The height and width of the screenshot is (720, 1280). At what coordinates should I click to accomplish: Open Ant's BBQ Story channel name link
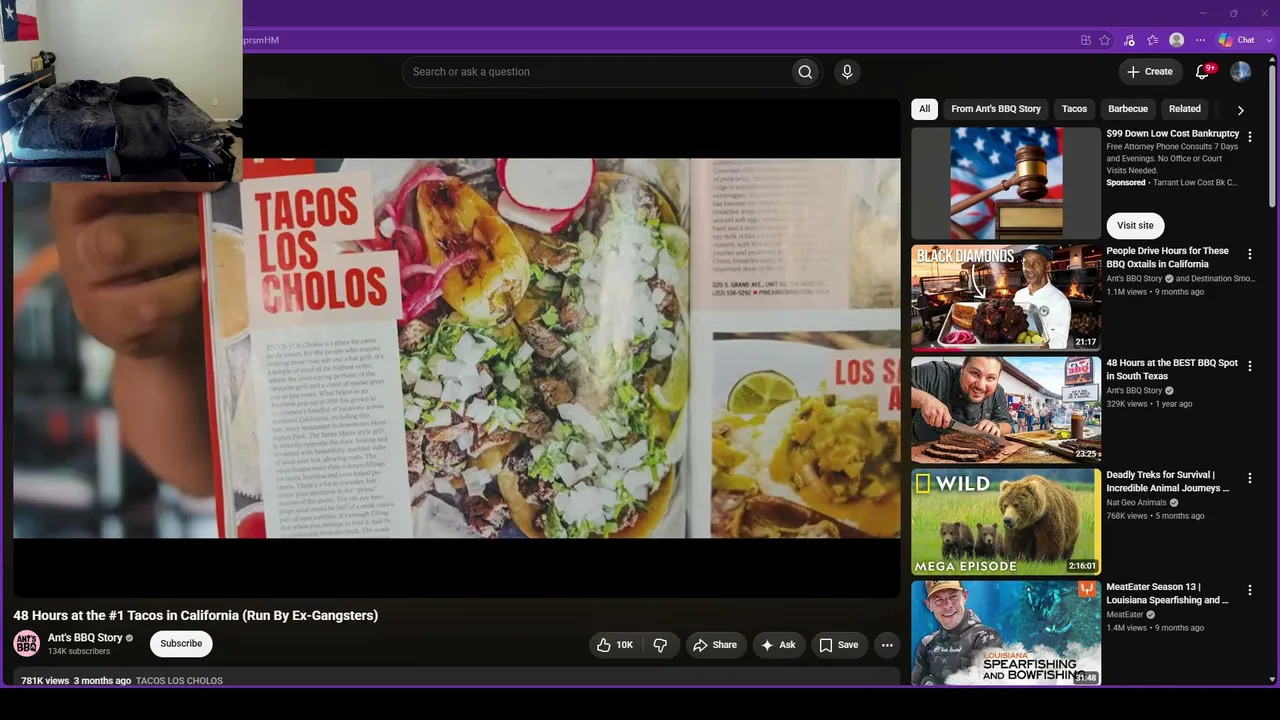click(x=85, y=638)
